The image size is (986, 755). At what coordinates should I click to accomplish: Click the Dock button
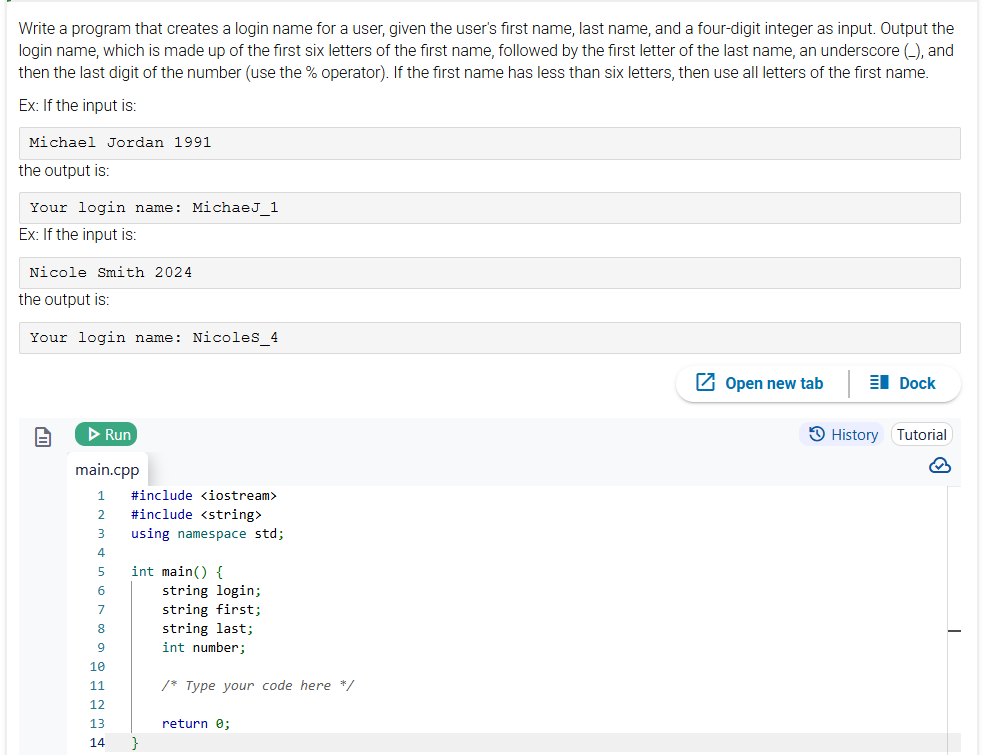[x=901, y=383]
